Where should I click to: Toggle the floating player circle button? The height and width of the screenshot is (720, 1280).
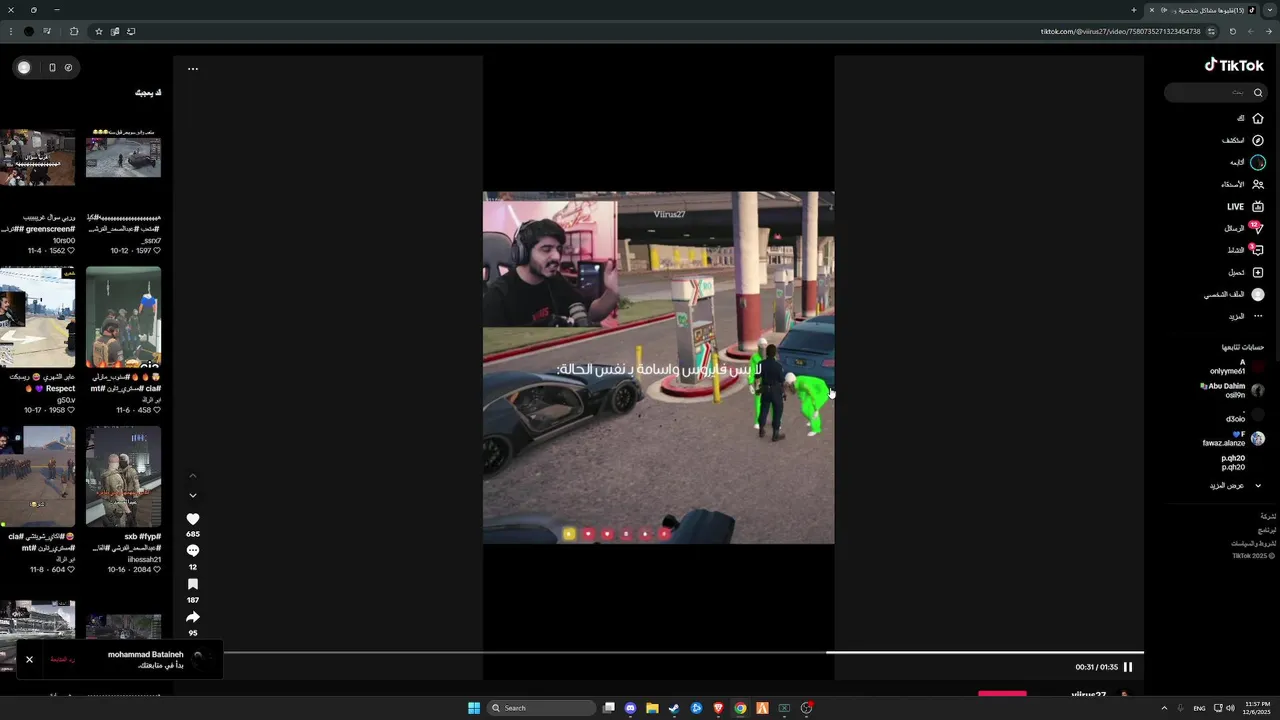(24, 67)
